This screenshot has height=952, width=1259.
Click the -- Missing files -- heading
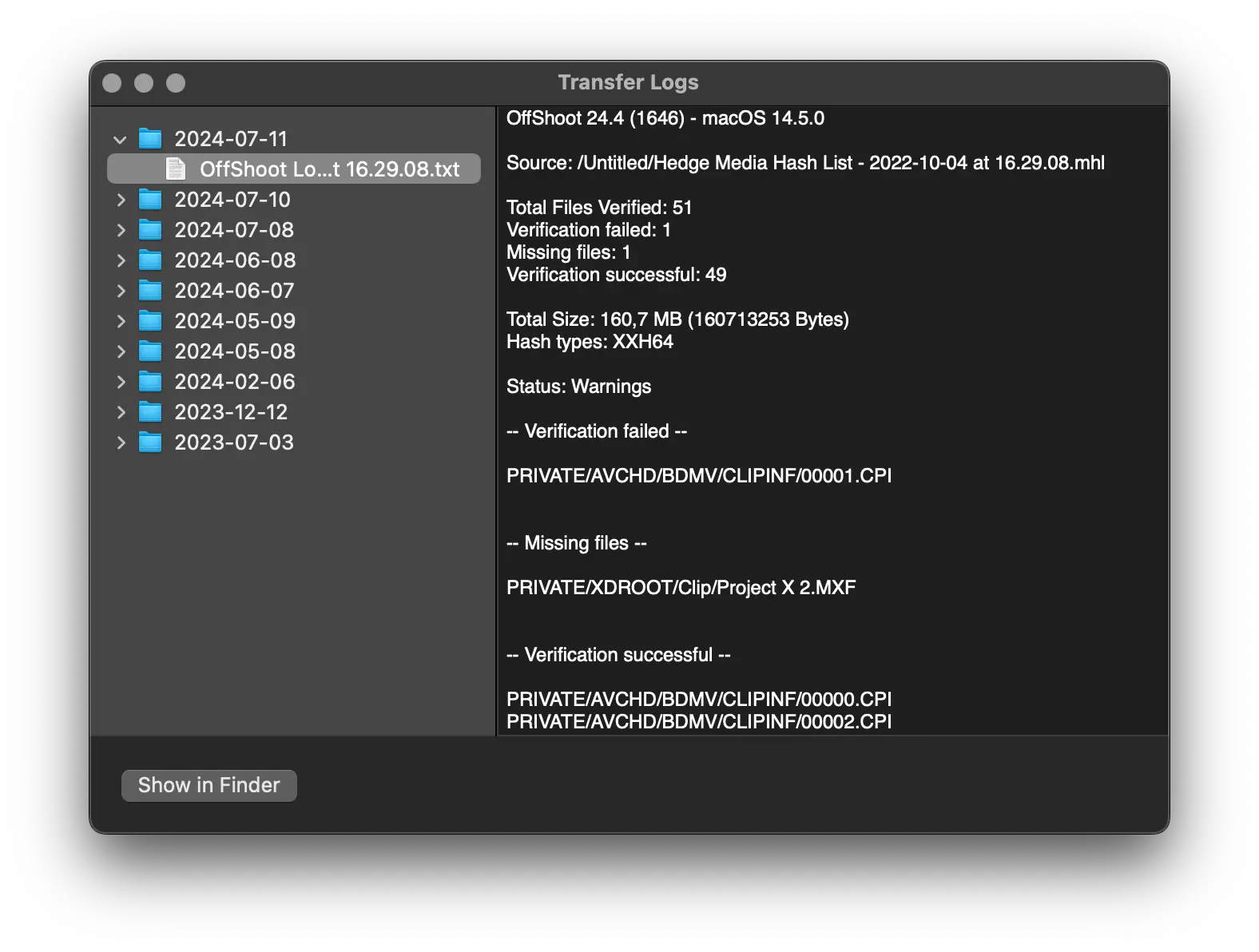pyautogui.click(x=577, y=543)
